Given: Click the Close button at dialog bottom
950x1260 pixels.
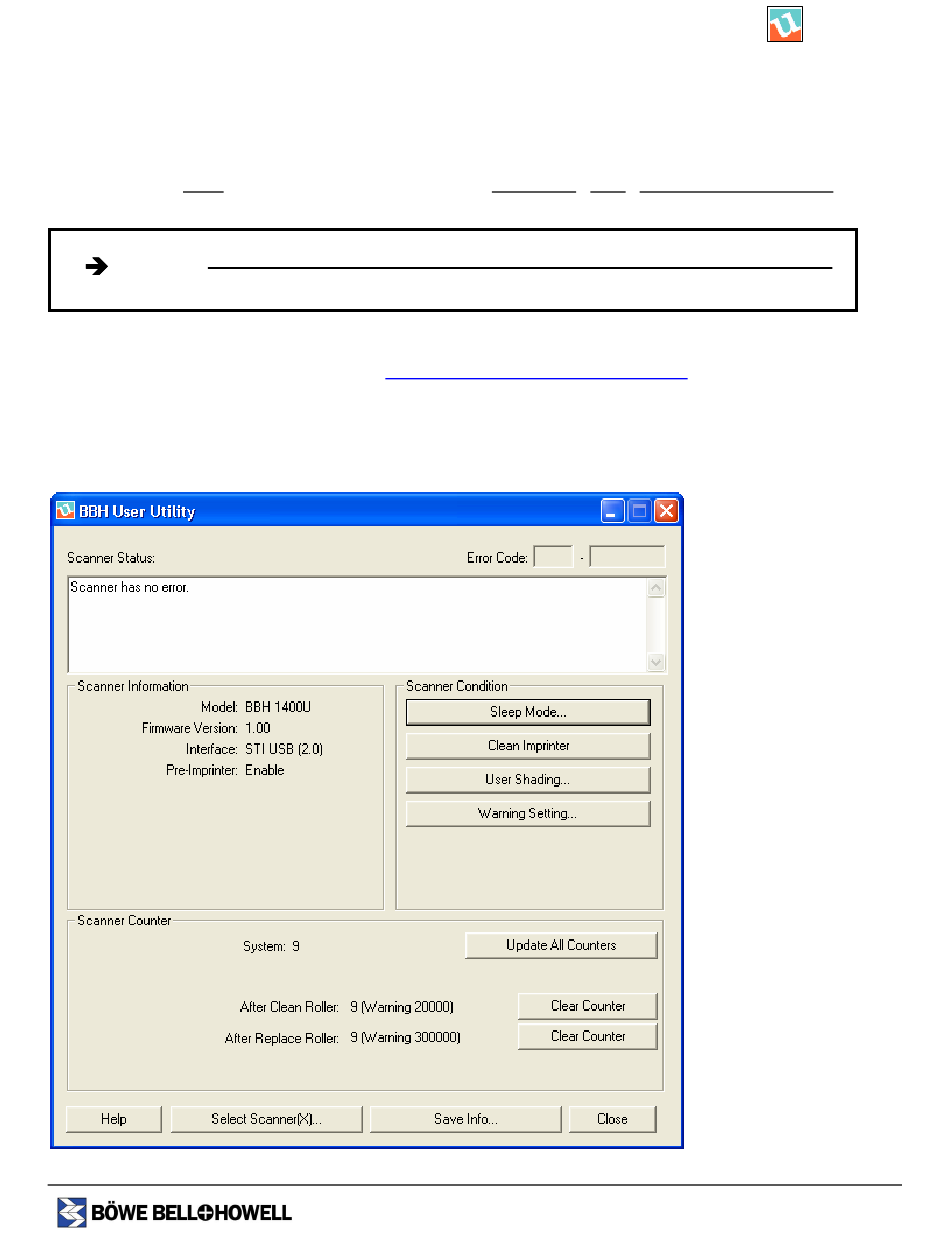Looking at the screenshot, I should 612,1119.
